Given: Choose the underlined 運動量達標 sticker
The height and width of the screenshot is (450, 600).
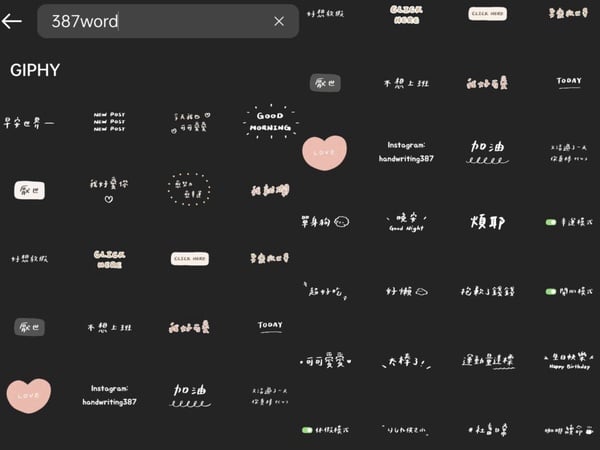Looking at the screenshot, I should coord(488,361).
